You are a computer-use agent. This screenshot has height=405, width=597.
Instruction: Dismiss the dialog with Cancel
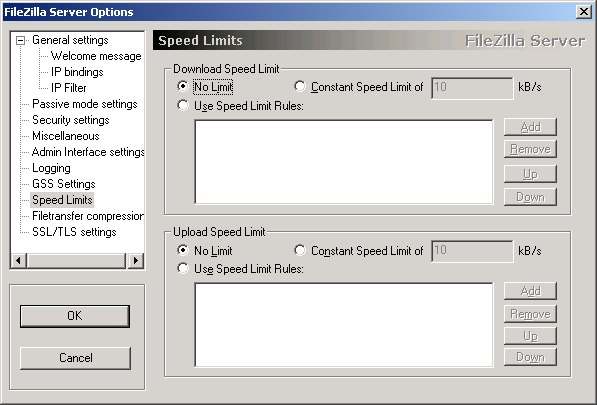point(75,358)
